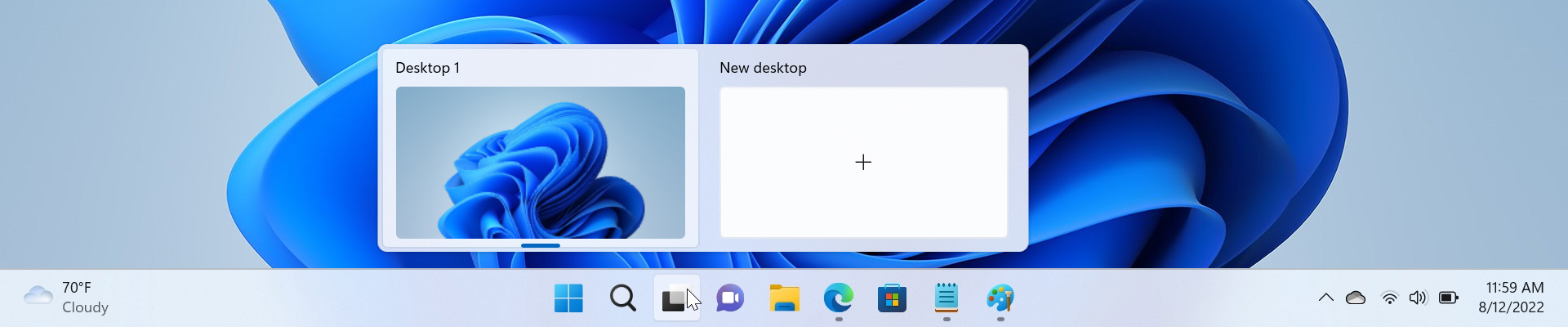Click the "Desktop 1" name label

click(x=427, y=68)
